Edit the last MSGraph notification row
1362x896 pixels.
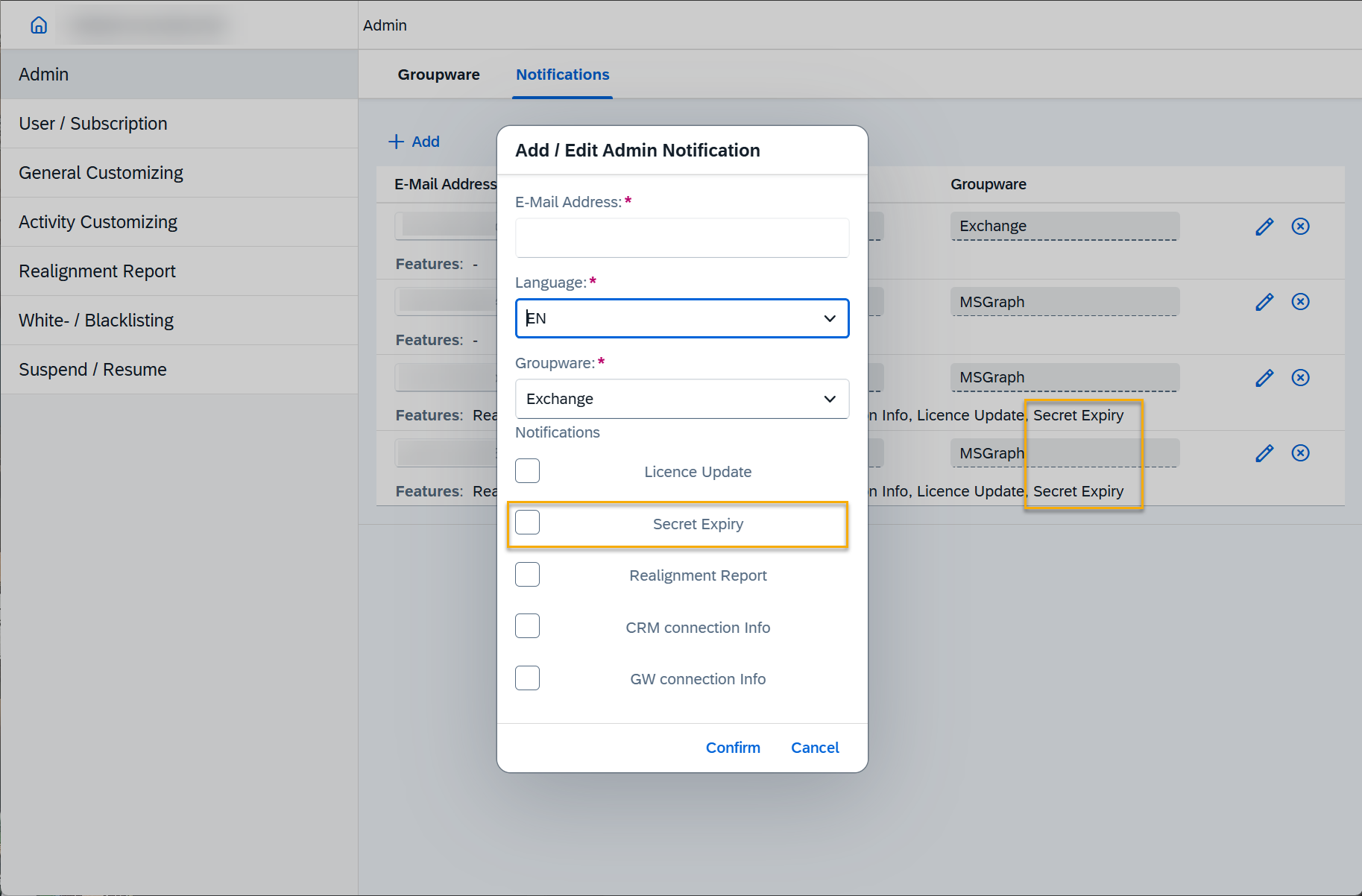(x=1264, y=453)
